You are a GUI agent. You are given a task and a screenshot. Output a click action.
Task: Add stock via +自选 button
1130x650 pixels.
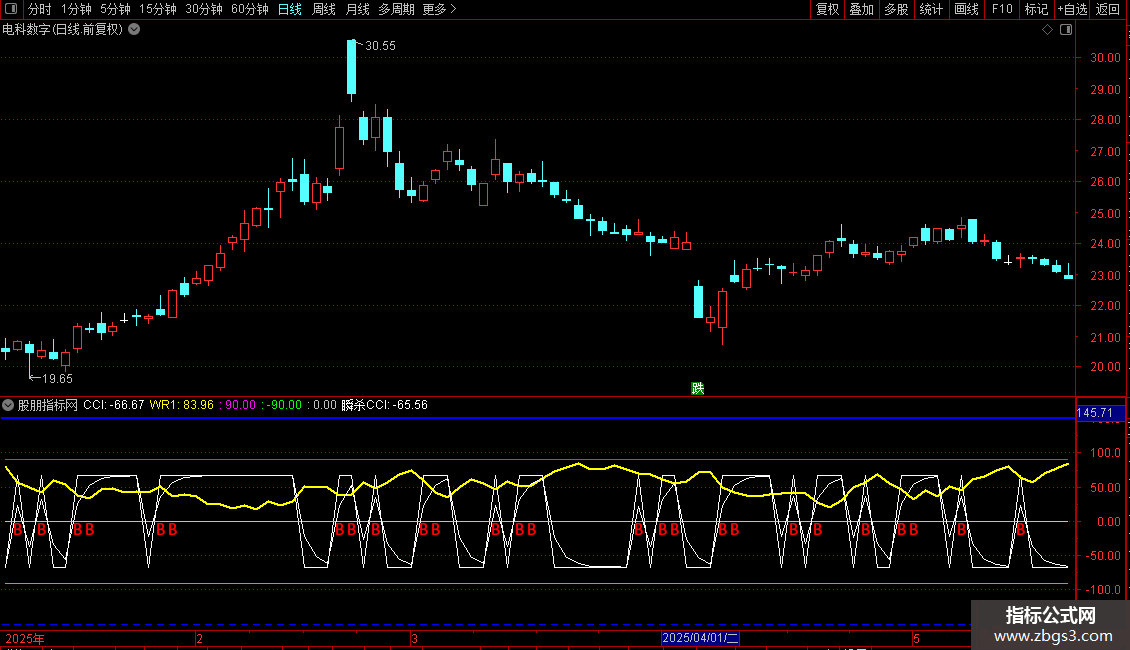[1072, 10]
